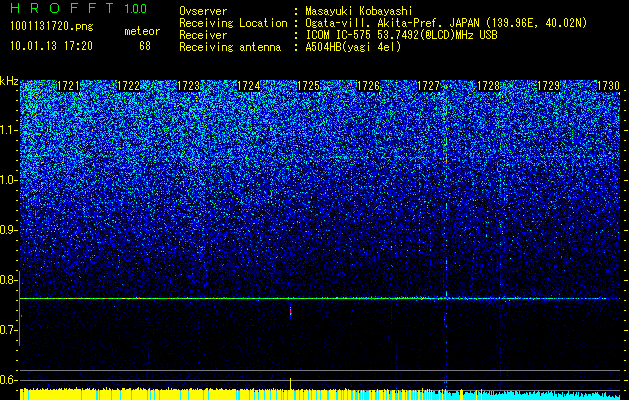Click the 0.9 kHz axis label
The height and width of the screenshot is (400, 629).
click(9, 230)
